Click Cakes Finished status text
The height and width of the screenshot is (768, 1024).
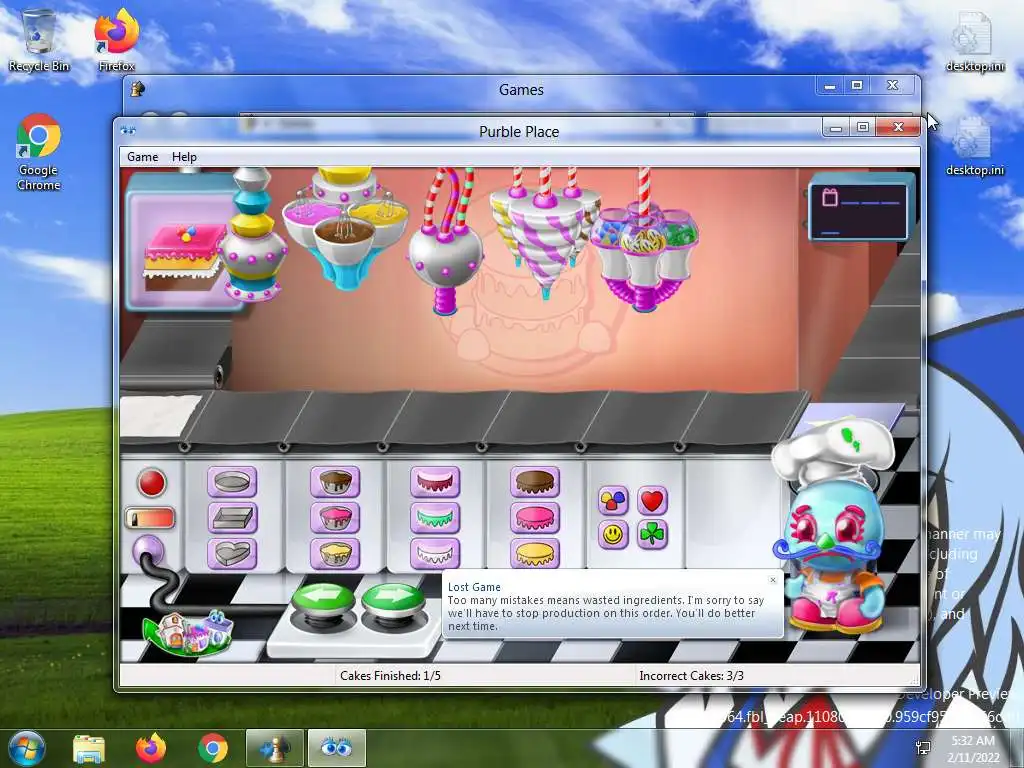click(391, 676)
